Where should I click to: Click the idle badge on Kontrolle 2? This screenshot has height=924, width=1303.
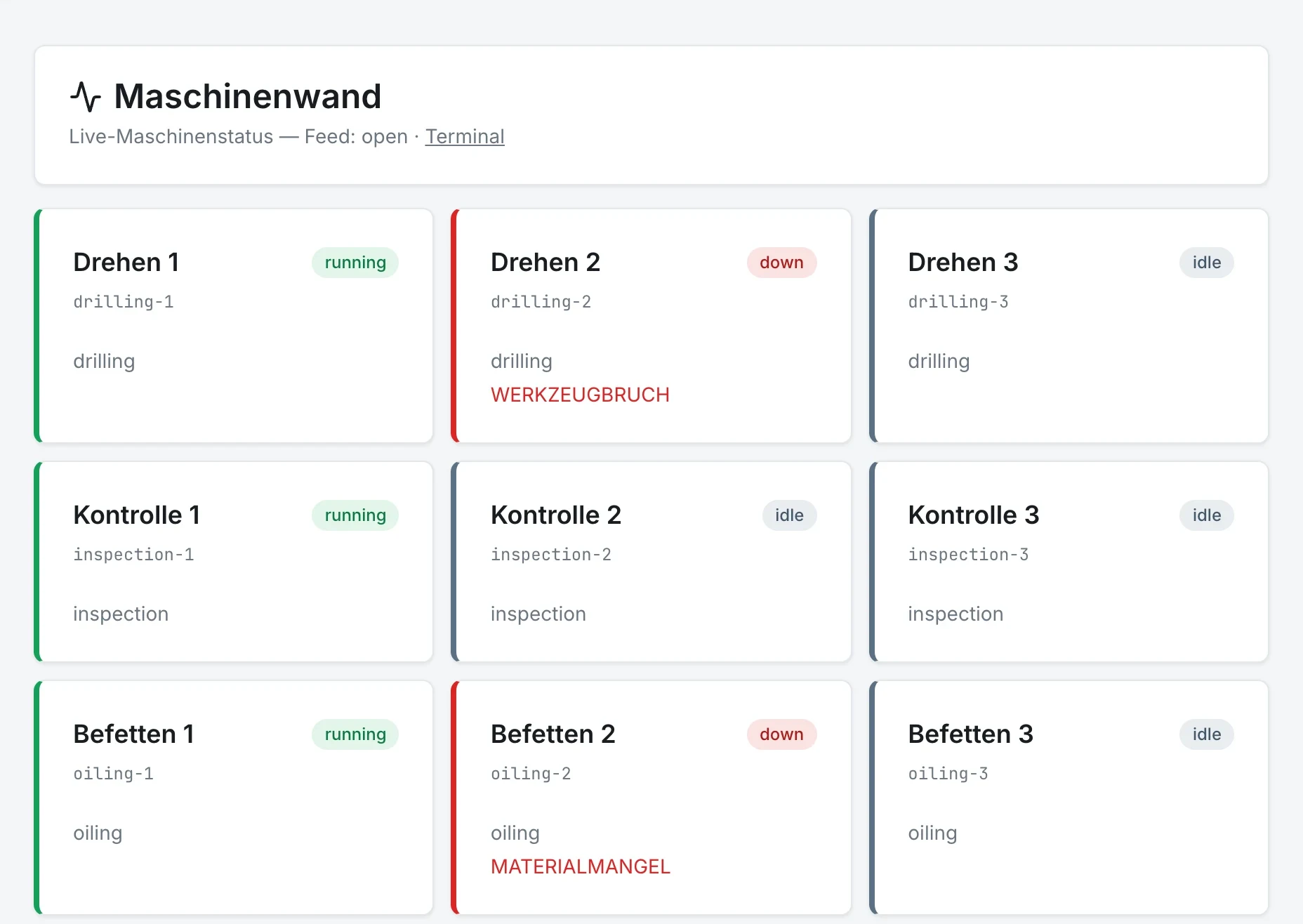pyautogui.click(x=790, y=515)
